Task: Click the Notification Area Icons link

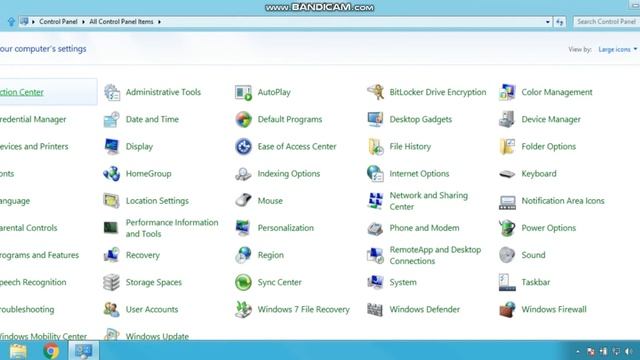Action: pos(563,201)
